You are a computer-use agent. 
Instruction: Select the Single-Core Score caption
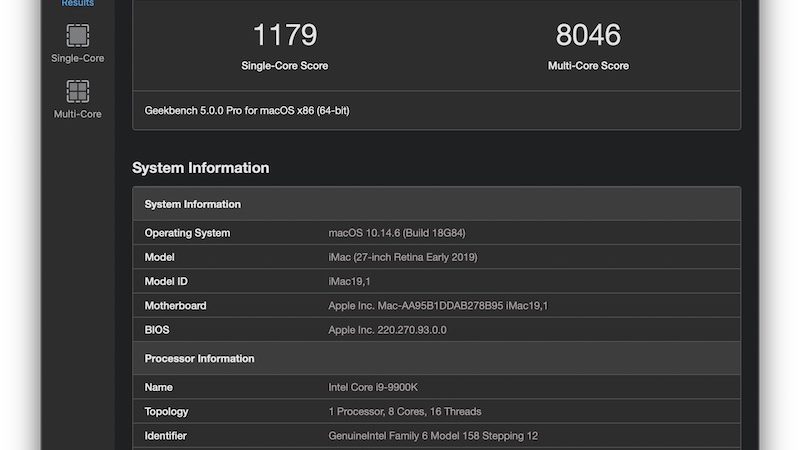(284, 66)
